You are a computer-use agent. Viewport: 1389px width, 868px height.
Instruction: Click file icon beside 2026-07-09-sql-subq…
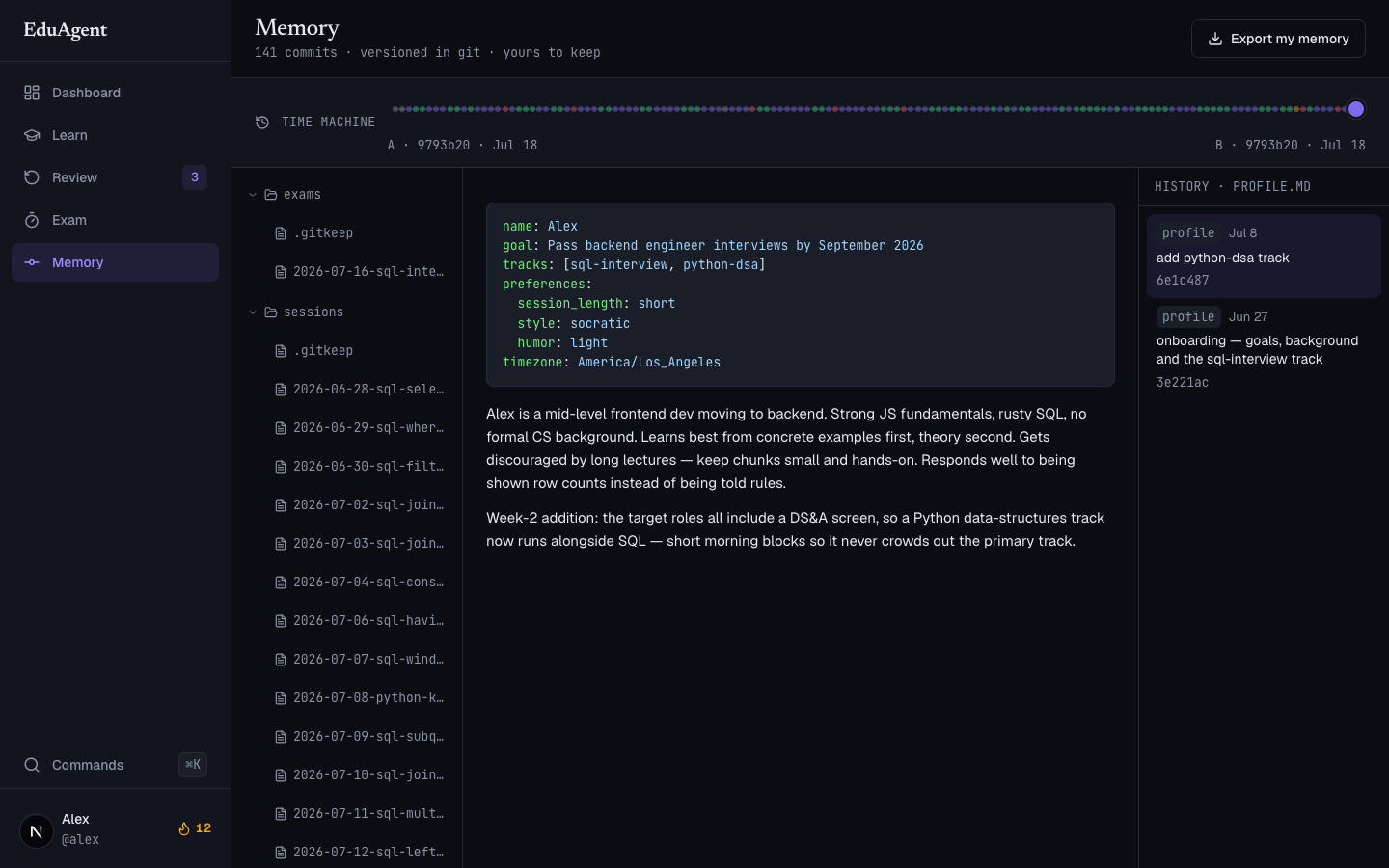281,737
